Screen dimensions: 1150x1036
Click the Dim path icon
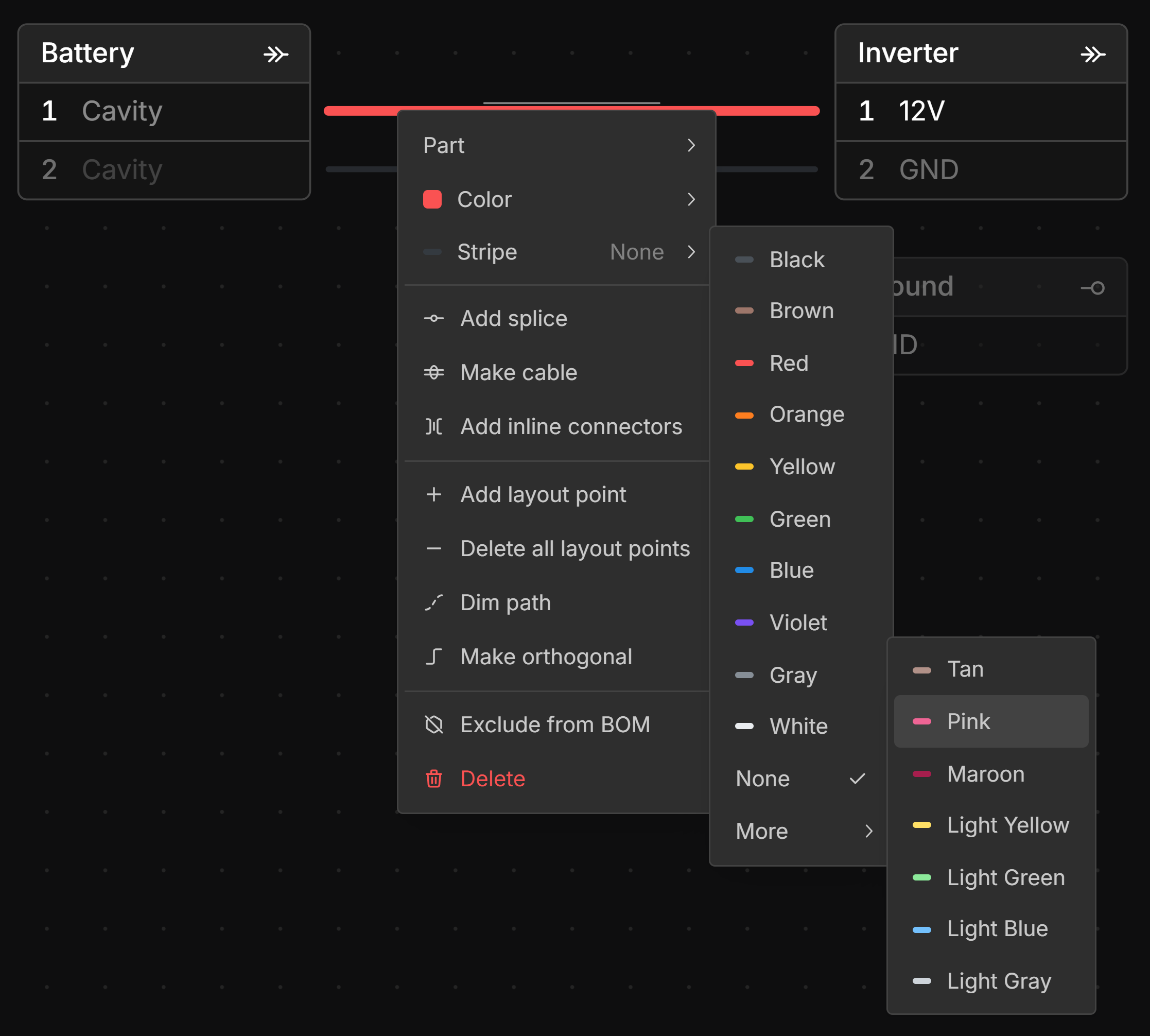(433, 602)
